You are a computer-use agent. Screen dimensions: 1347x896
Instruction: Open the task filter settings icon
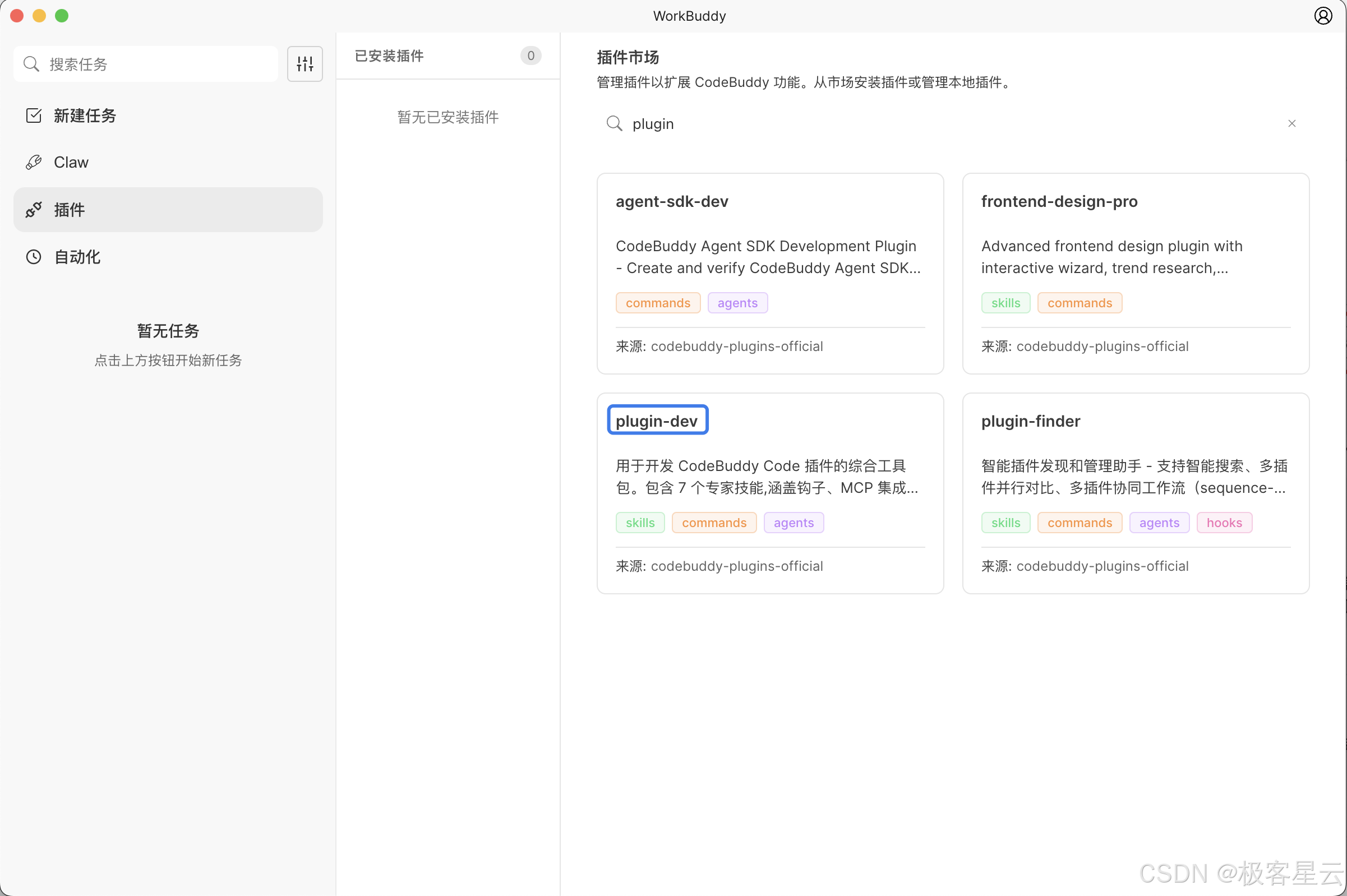[305, 64]
